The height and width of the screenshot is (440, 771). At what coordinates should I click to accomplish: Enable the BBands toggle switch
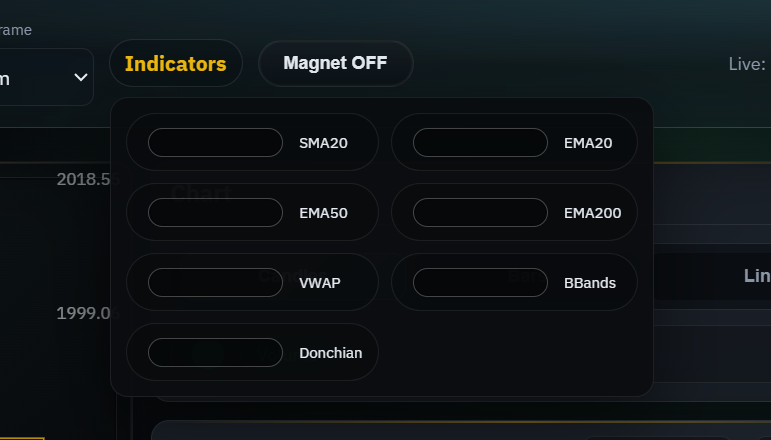(480, 283)
